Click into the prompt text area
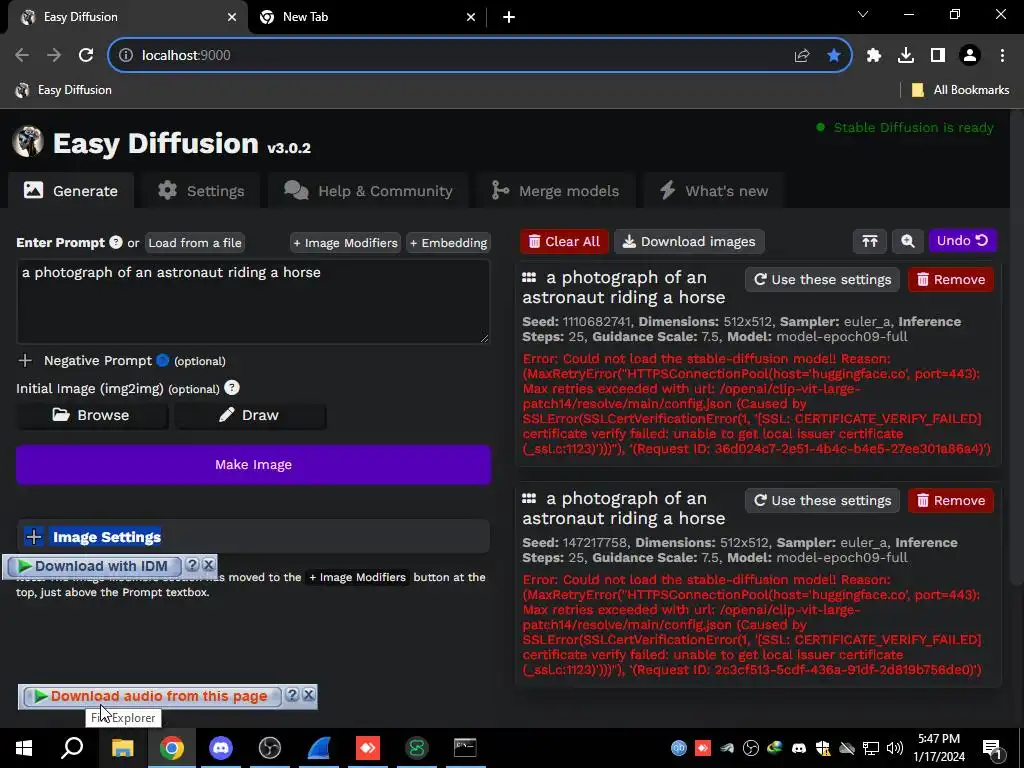Screen dimensions: 1024x768 [x=253, y=302]
